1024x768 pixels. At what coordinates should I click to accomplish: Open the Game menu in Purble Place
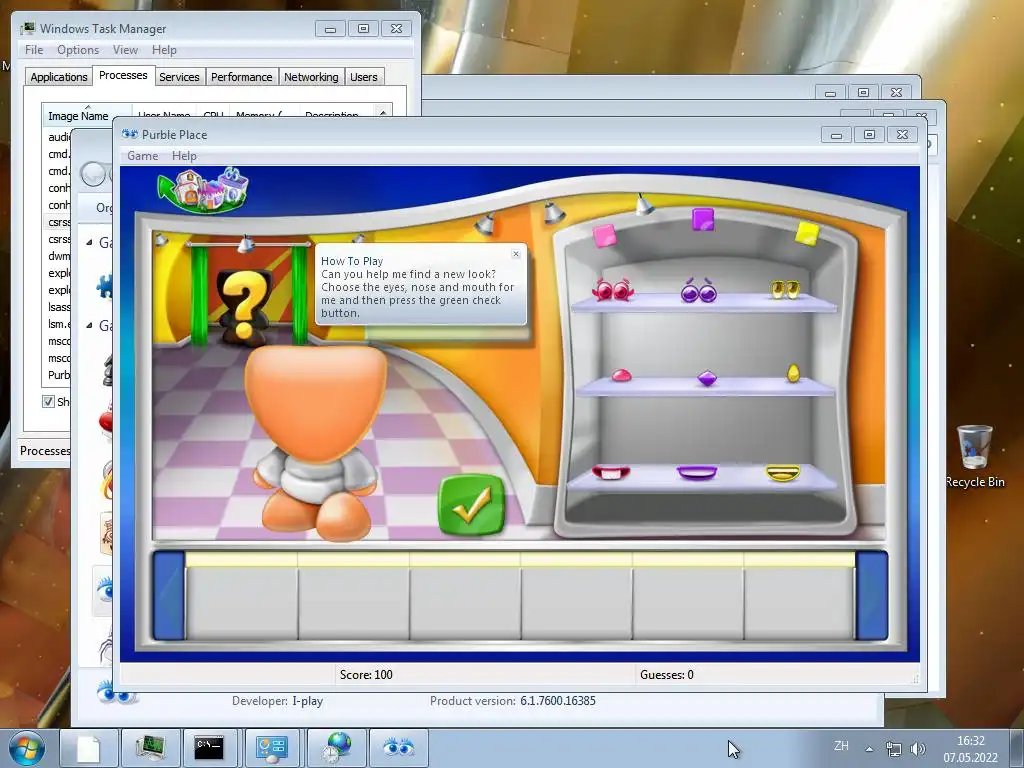142,155
